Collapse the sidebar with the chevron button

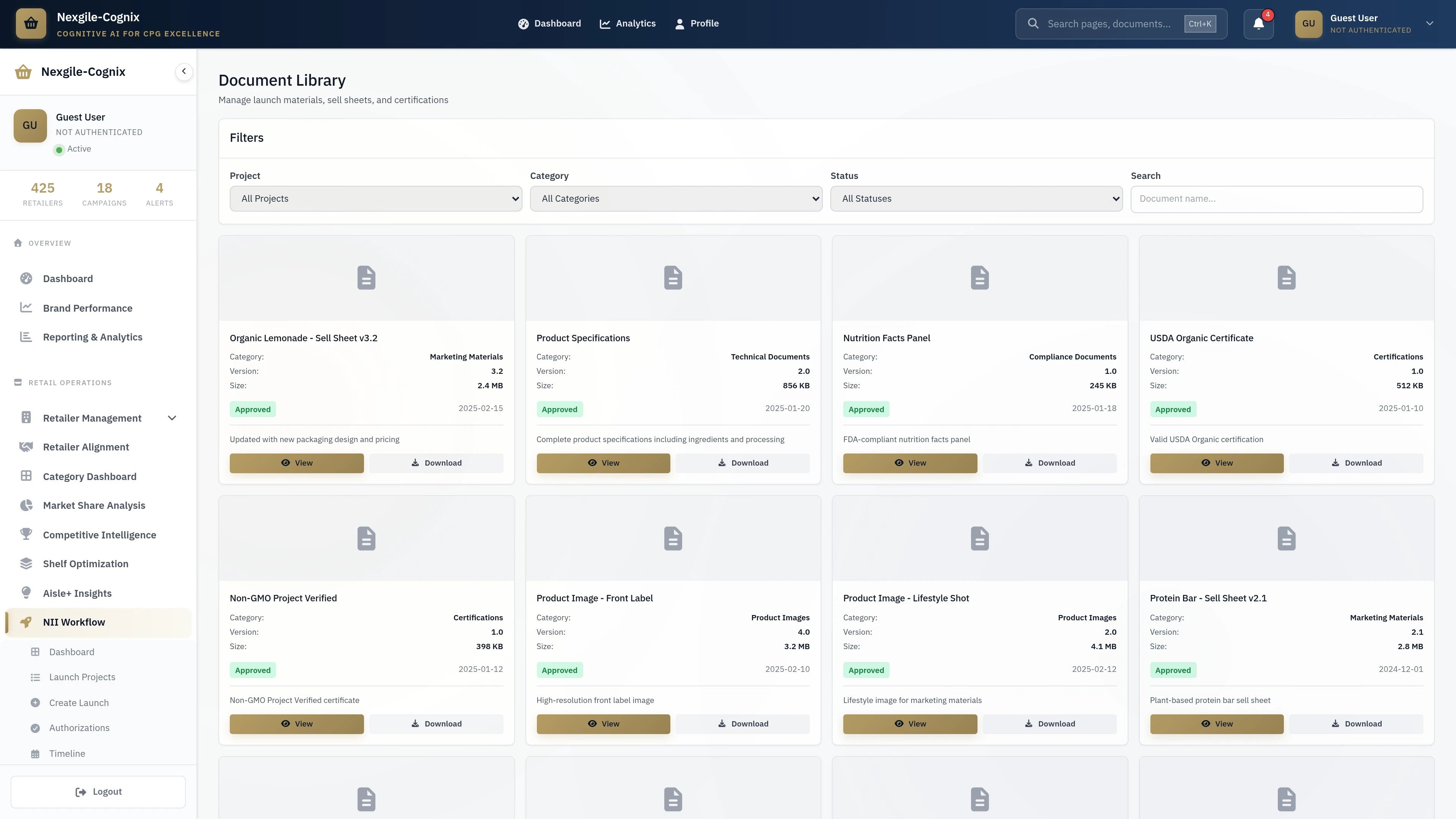click(x=184, y=71)
